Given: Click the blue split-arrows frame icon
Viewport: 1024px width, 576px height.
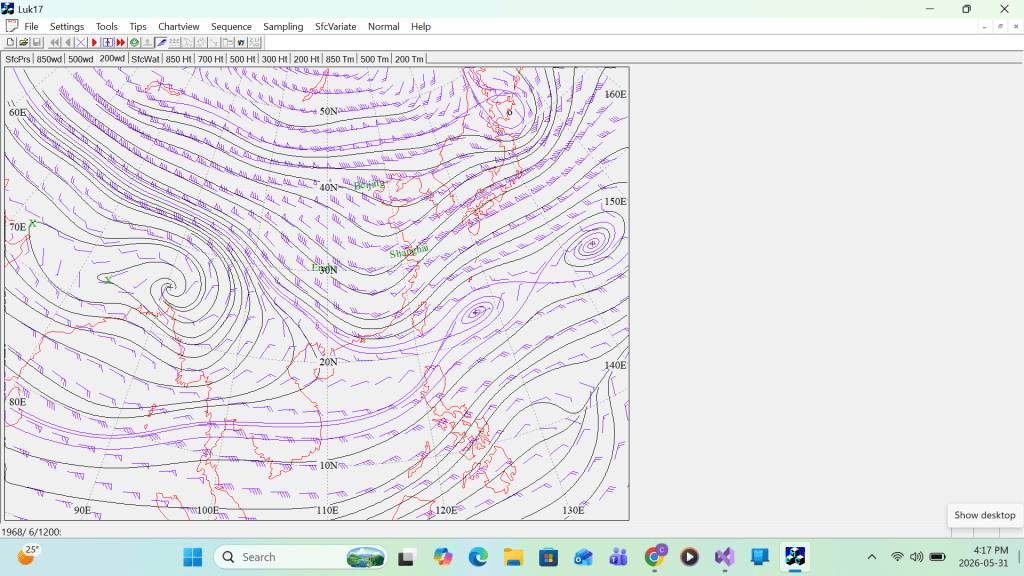Looking at the screenshot, I should click(108, 42).
